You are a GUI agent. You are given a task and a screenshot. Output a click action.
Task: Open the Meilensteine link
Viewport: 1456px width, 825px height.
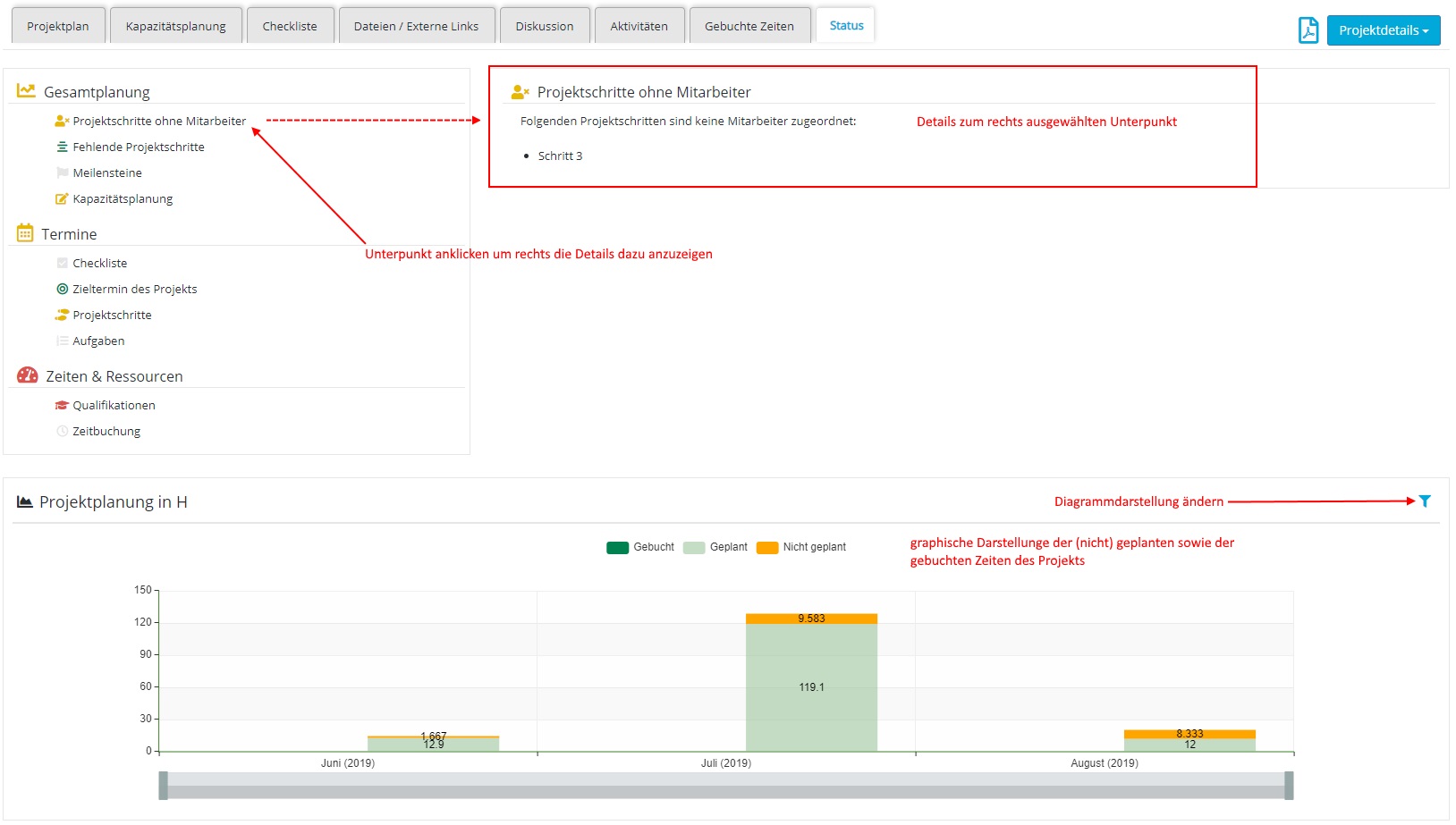(x=106, y=173)
